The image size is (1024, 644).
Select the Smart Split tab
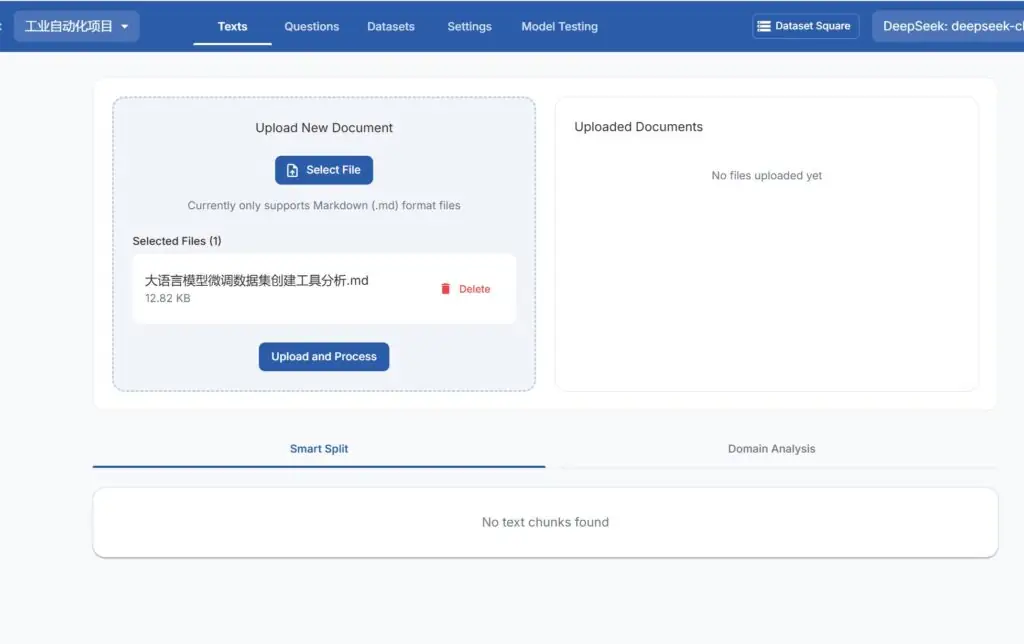[319, 449]
